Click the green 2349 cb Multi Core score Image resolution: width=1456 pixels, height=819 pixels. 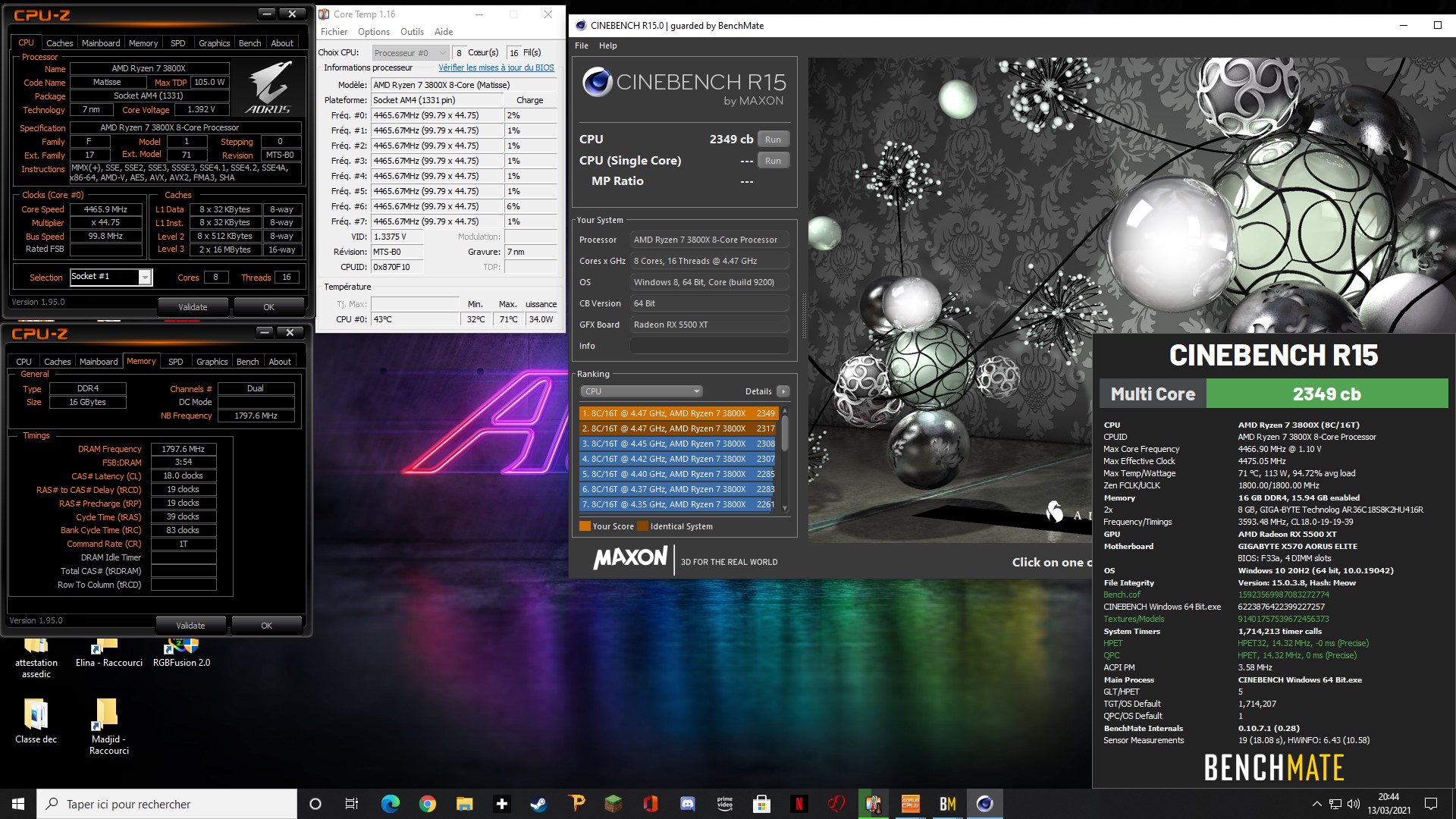(1326, 394)
